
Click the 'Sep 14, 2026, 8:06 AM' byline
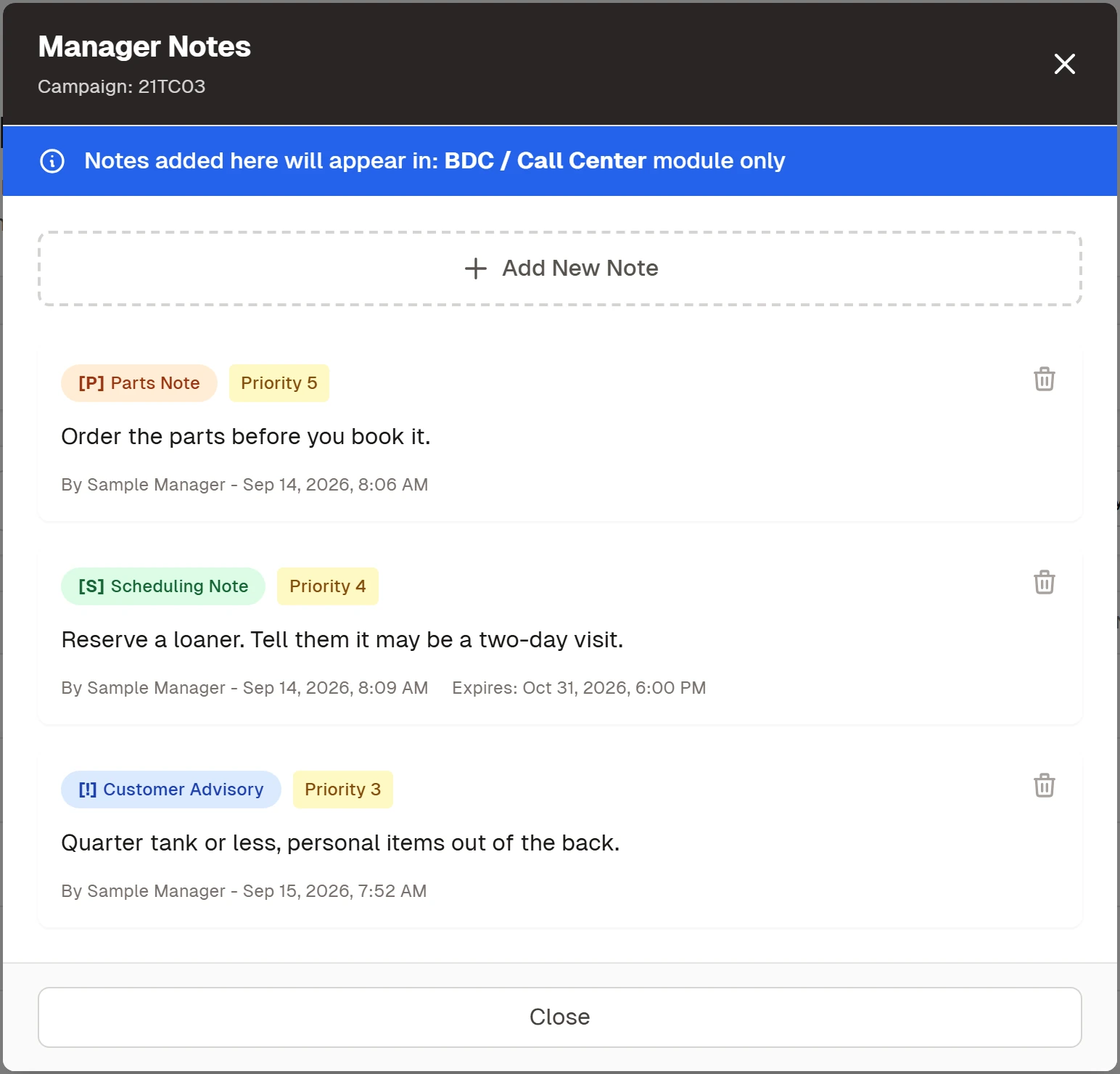coord(245,485)
